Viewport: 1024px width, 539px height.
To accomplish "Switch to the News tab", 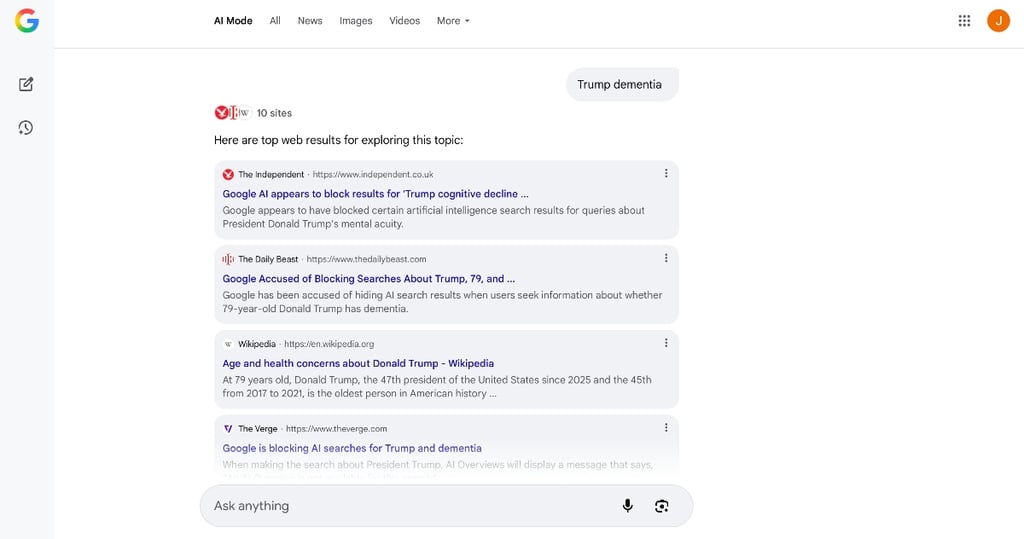I will pyautogui.click(x=310, y=21).
